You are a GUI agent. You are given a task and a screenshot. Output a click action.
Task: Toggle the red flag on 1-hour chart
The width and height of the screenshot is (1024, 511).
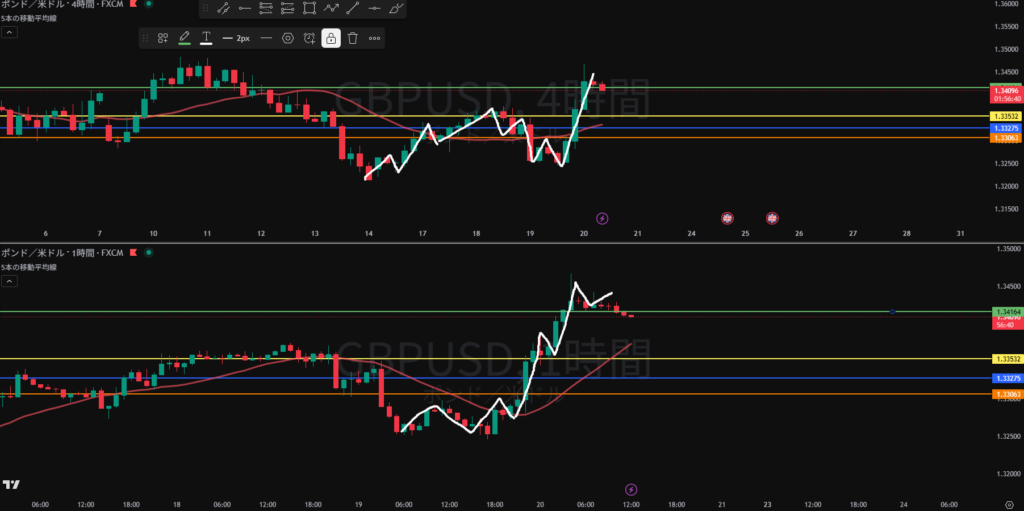[x=132, y=253]
